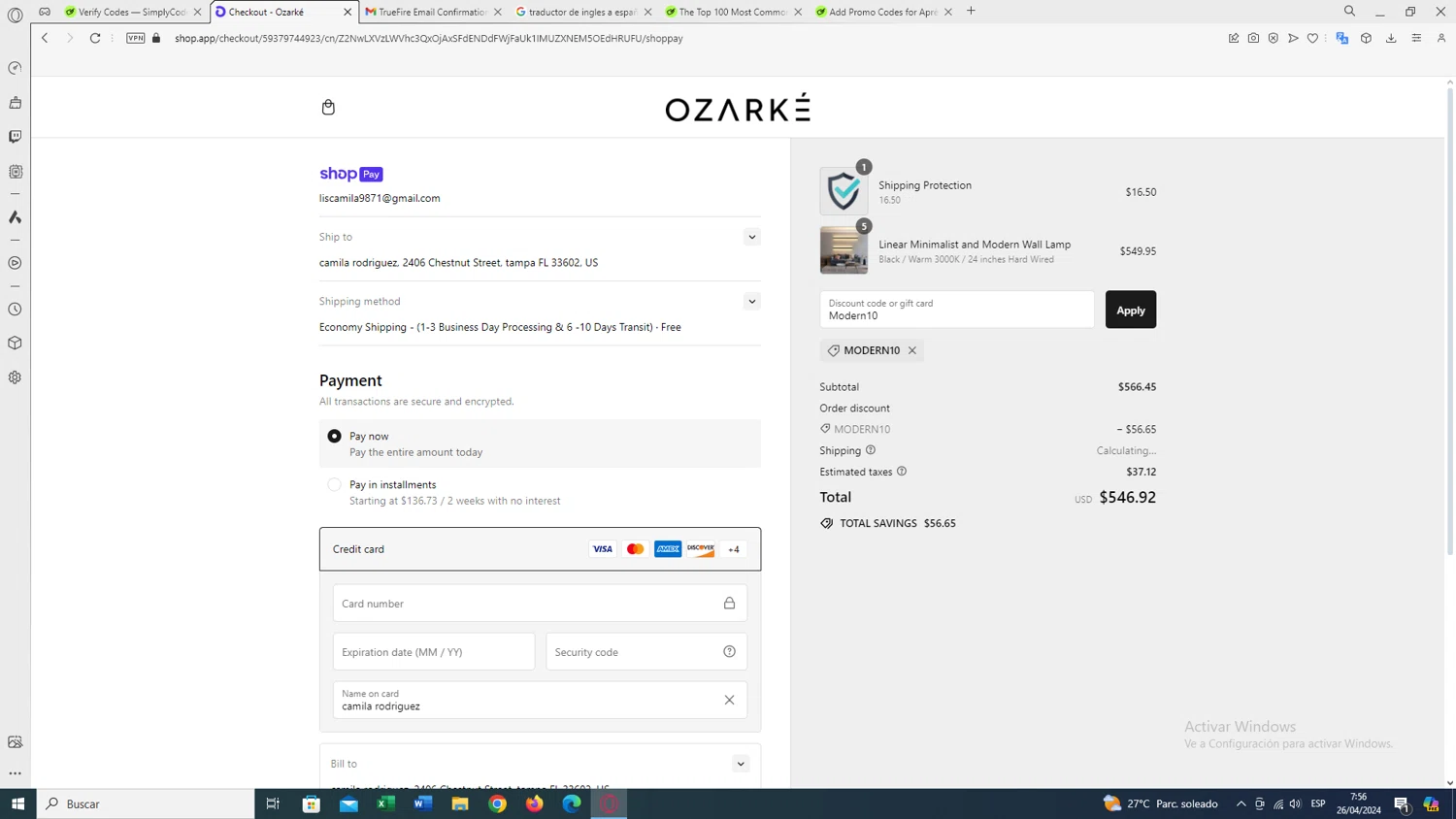This screenshot has height=819, width=1456.
Task: Click the shipping info question icon
Action: click(871, 450)
